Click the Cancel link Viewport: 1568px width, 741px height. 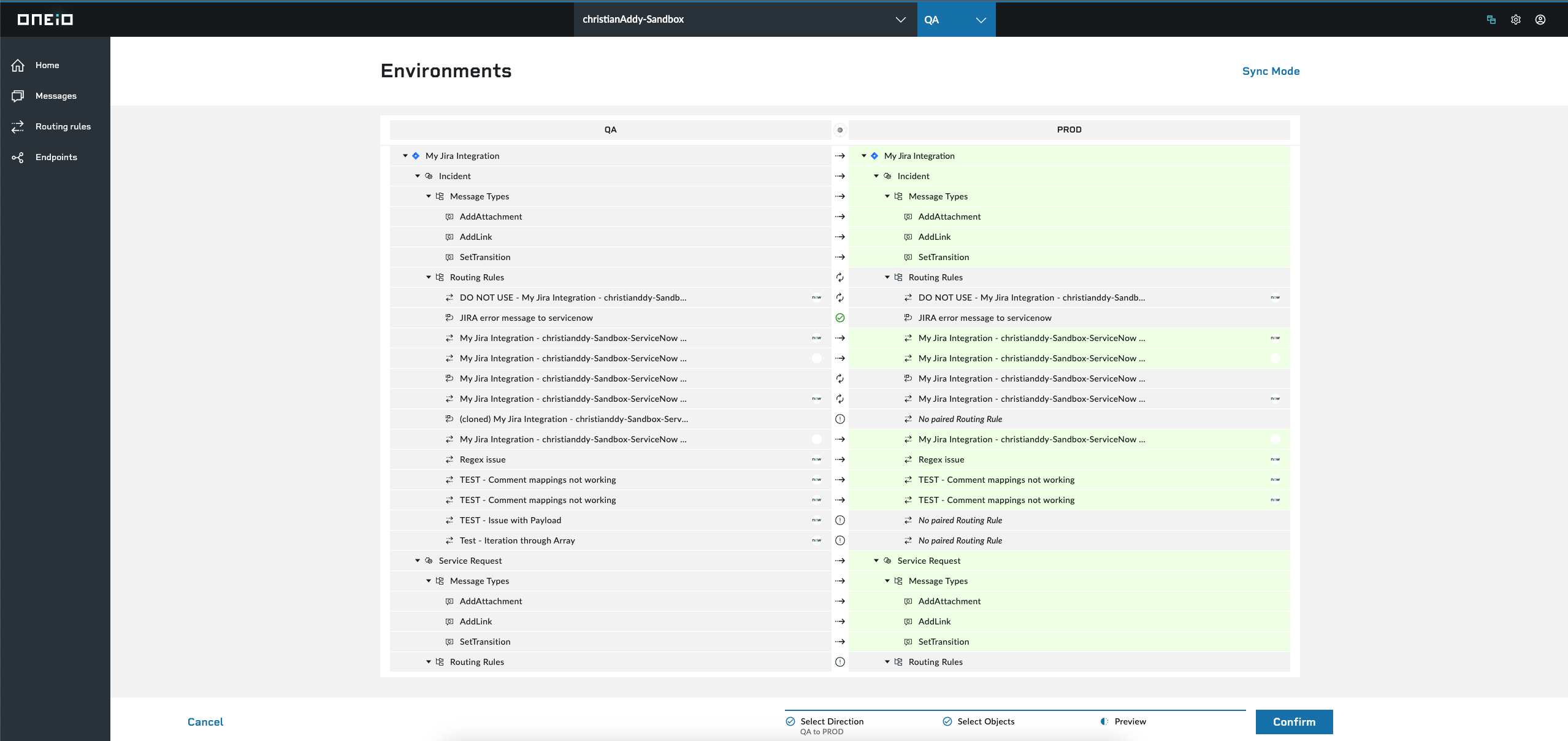(205, 722)
